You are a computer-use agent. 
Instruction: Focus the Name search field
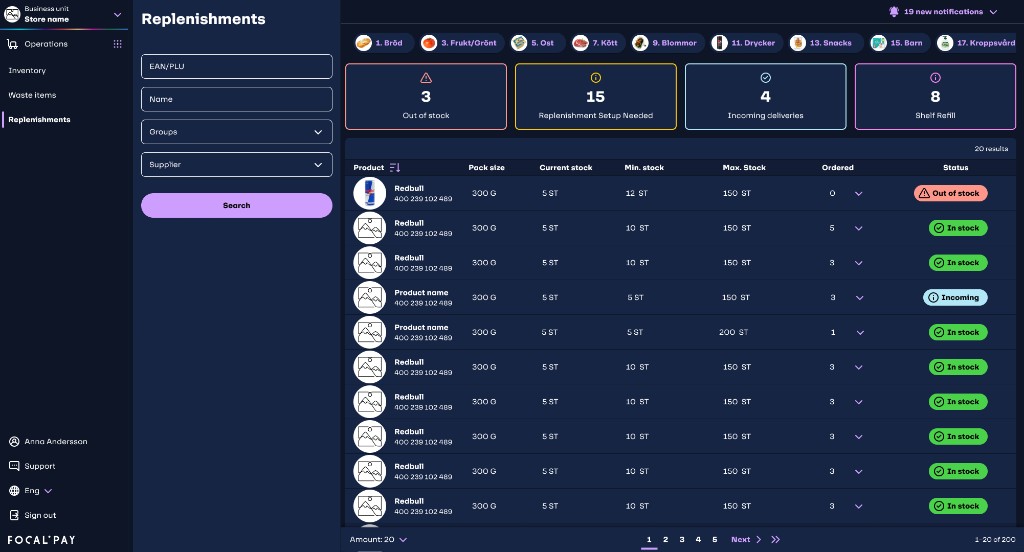tap(236, 99)
